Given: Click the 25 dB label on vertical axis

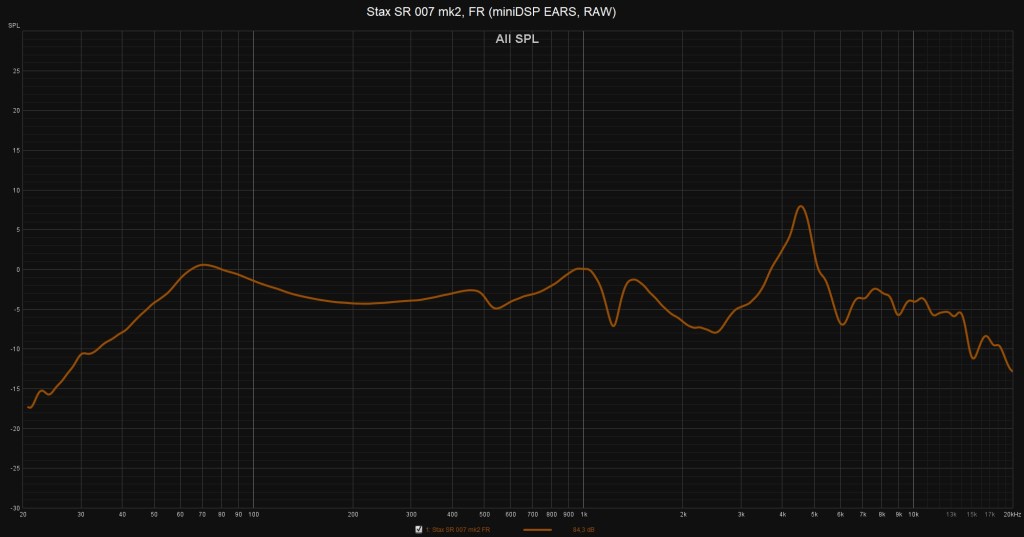Looking at the screenshot, I should [15, 71].
